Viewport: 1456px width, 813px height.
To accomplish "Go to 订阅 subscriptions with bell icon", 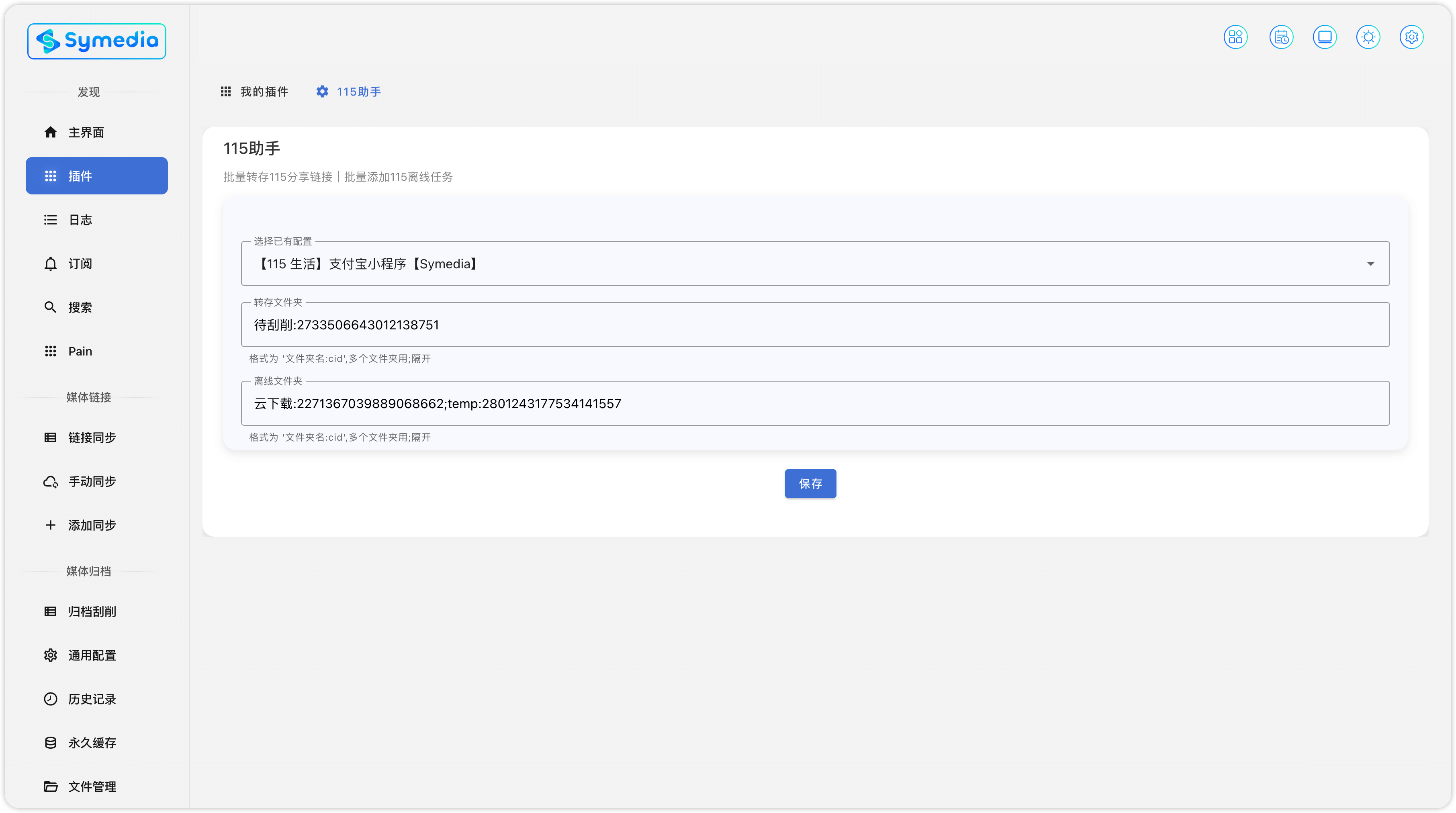I will pos(80,264).
